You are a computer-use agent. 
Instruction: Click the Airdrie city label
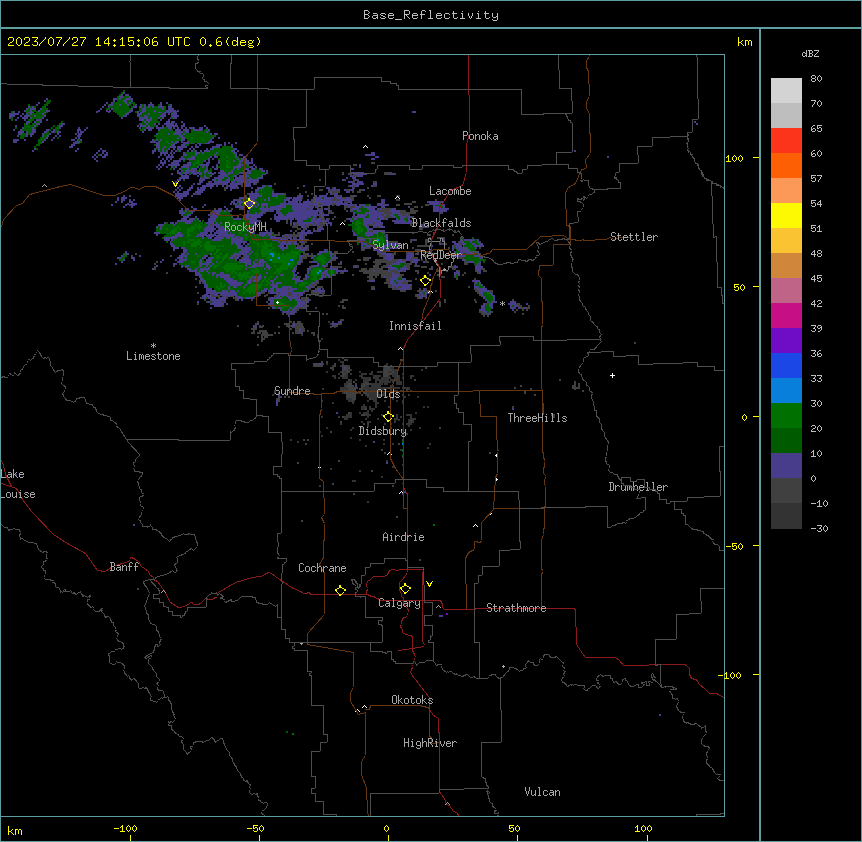403,537
